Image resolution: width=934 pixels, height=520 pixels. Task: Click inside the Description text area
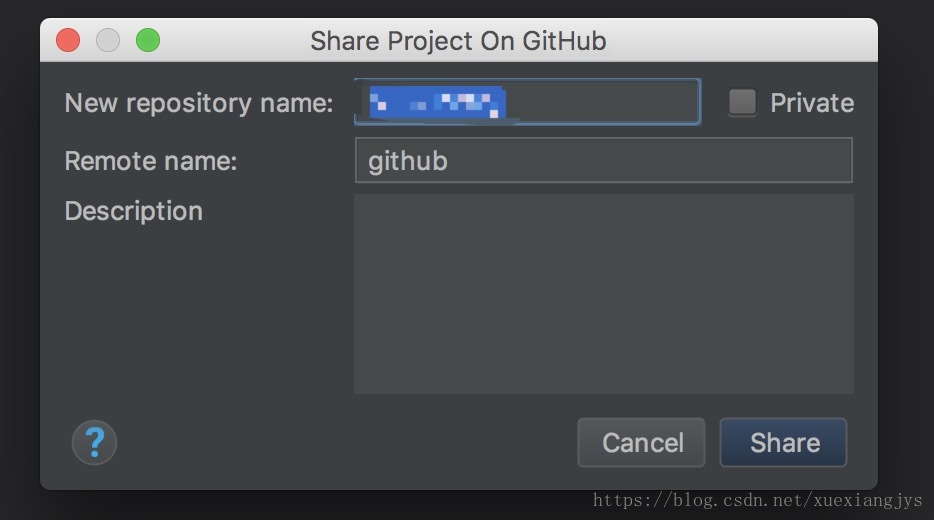(603, 293)
